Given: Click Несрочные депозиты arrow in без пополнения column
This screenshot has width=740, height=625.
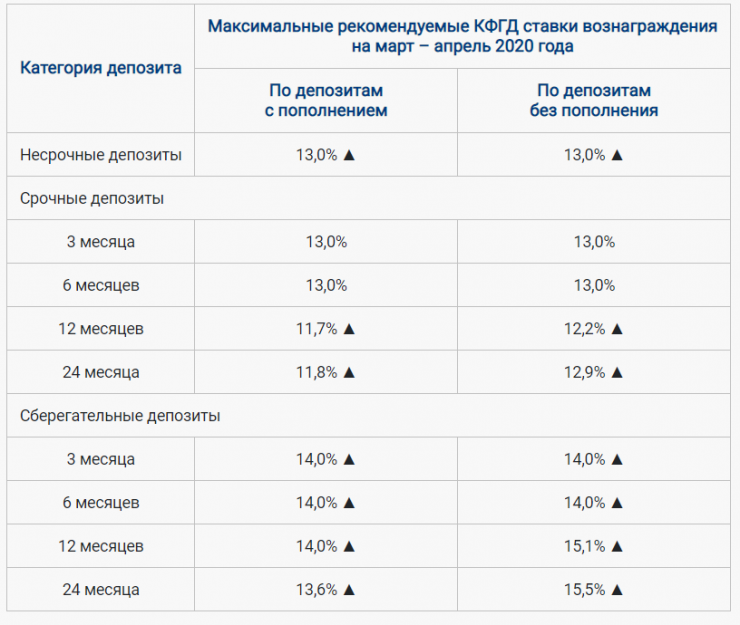Looking at the screenshot, I should click(x=617, y=155).
